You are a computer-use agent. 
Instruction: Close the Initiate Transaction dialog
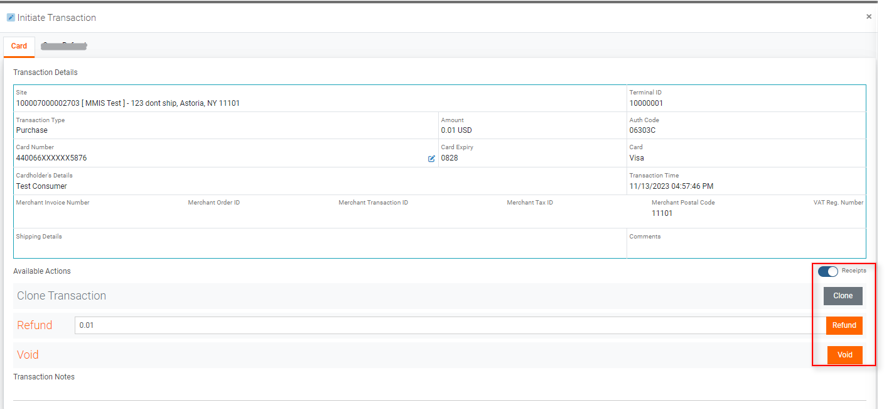869,17
